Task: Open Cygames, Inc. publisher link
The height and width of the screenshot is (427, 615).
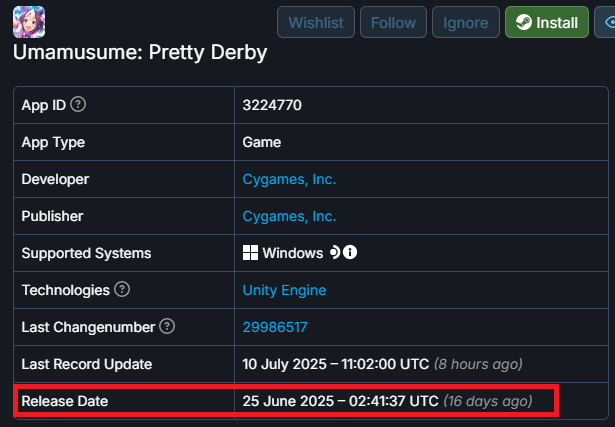Action: pyautogui.click(x=289, y=216)
